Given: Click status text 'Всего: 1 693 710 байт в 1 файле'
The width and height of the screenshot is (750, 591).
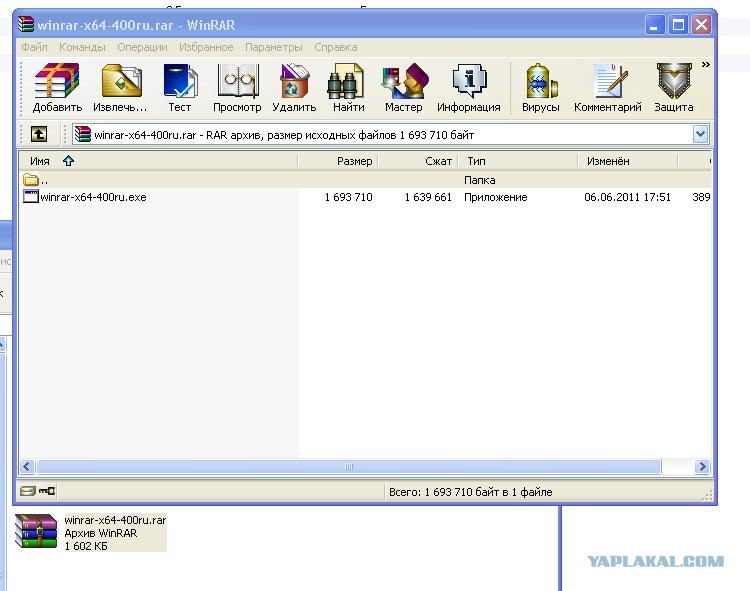Looking at the screenshot, I should [x=471, y=492].
